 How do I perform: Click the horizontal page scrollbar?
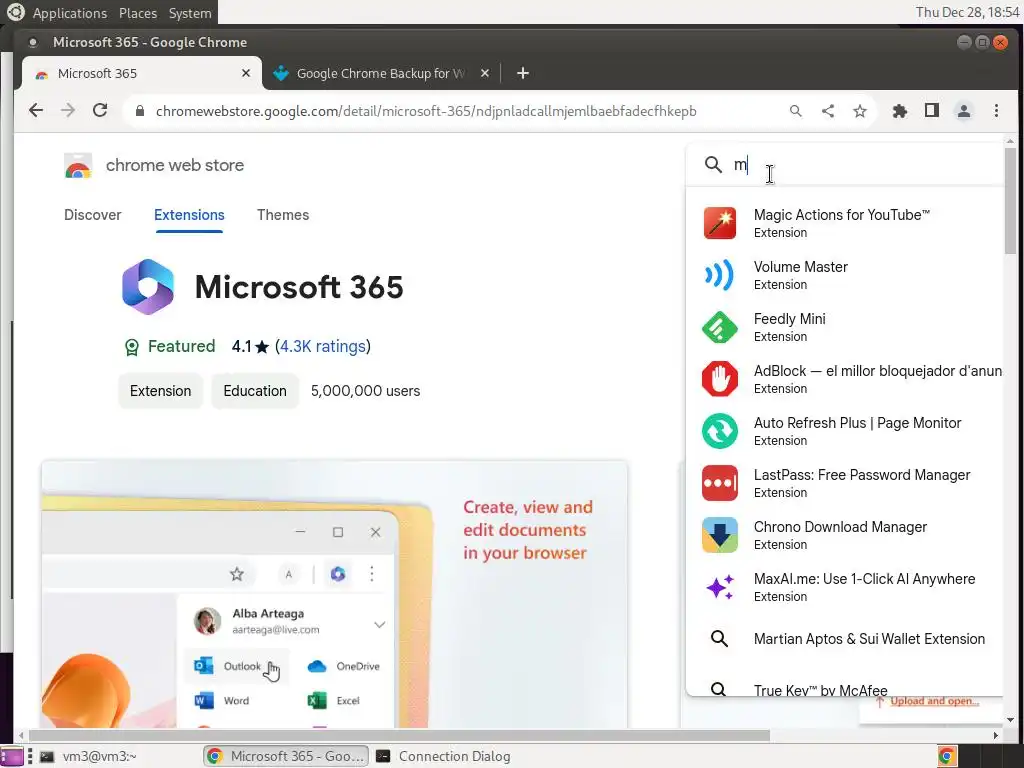(398, 735)
